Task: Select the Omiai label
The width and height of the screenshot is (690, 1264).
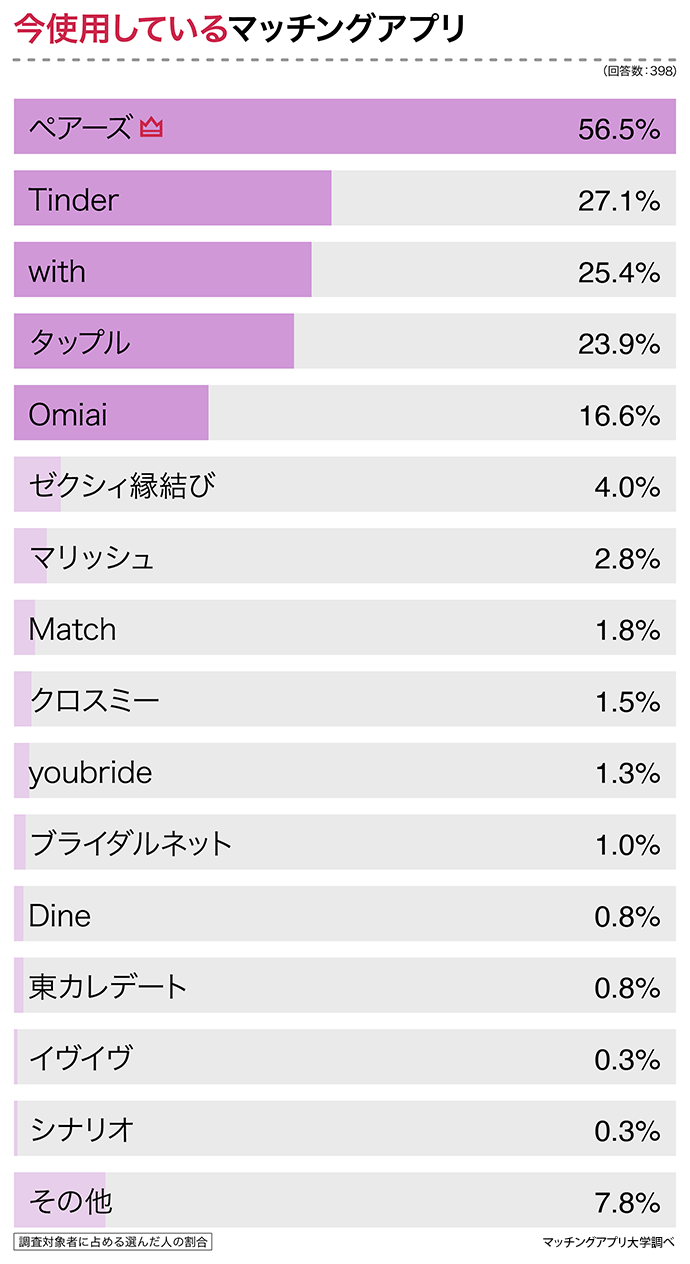Action: (x=68, y=415)
